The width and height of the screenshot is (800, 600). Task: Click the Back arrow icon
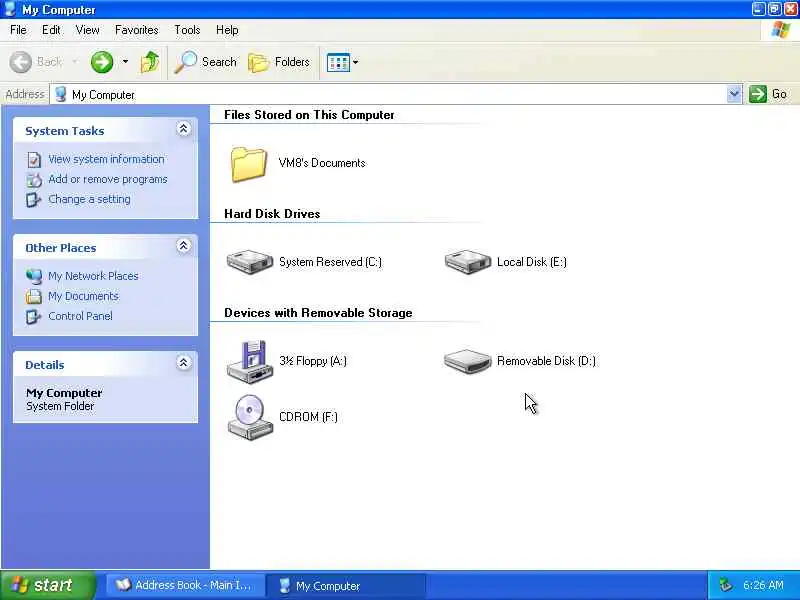(21, 62)
